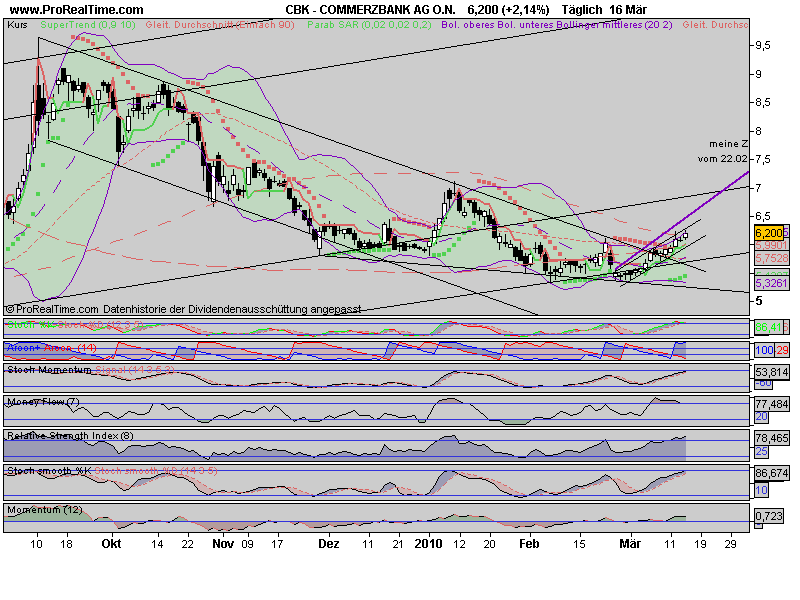Click the 21 date label on time axis
800x600 pixels.
click(398, 544)
